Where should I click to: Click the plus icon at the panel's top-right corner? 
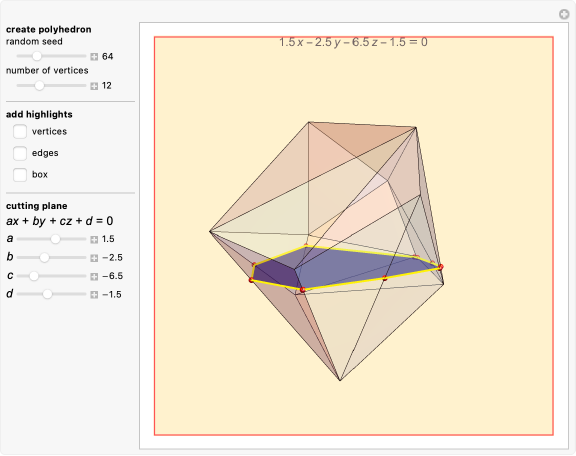(x=564, y=14)
